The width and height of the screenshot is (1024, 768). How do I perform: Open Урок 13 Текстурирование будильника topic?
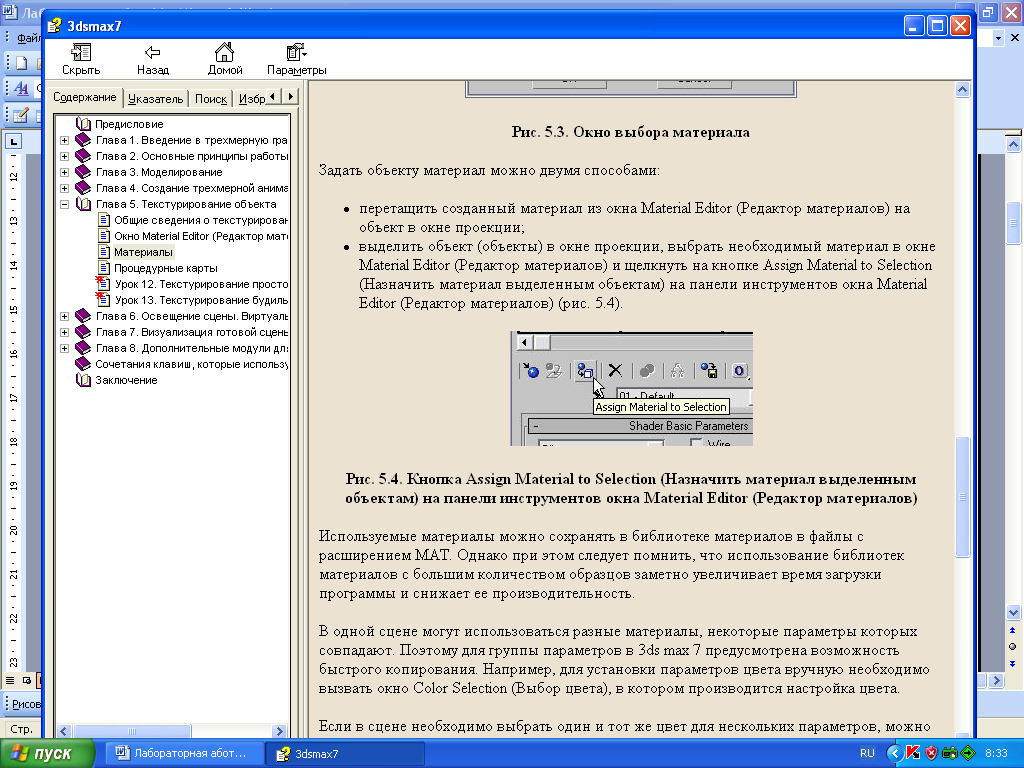[x=201, y=300]
